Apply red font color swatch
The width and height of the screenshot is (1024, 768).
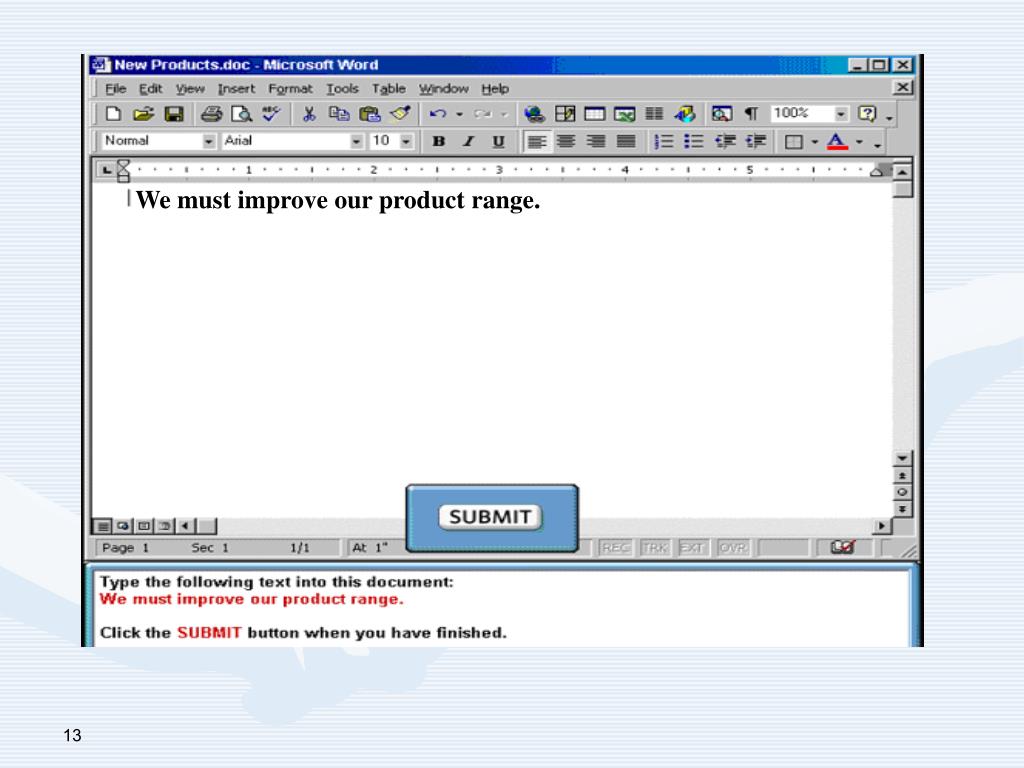837,142
